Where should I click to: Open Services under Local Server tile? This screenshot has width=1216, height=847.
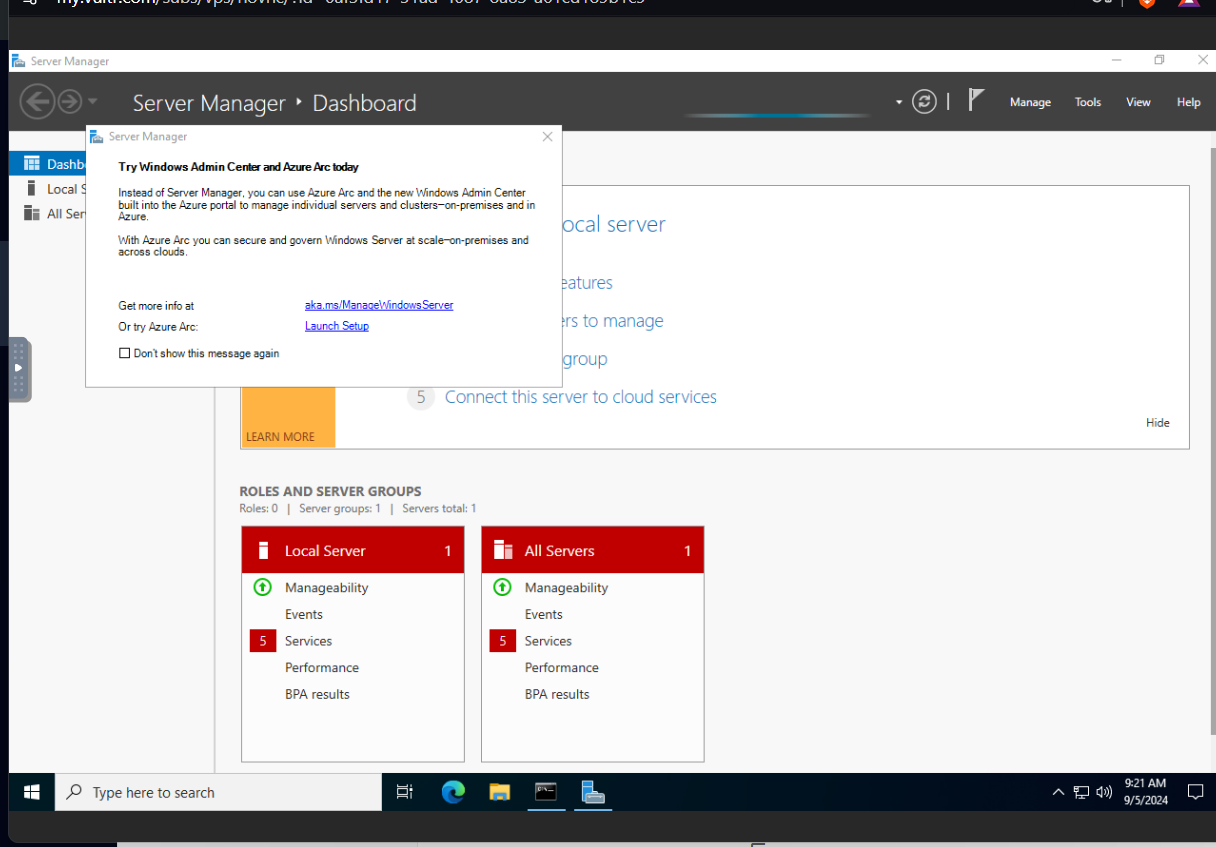308,641
